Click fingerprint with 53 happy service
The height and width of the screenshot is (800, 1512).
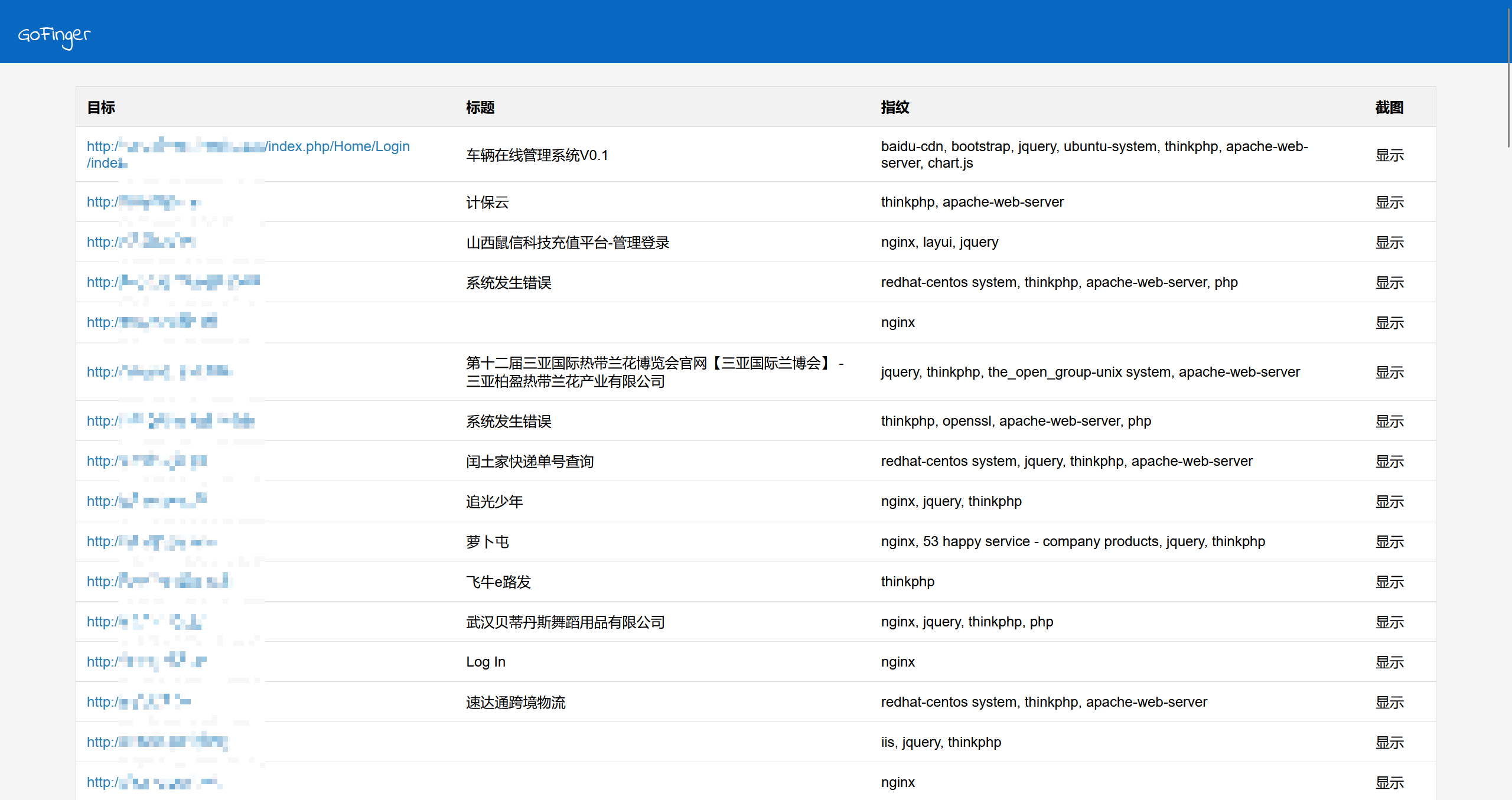click(1073, 541)
